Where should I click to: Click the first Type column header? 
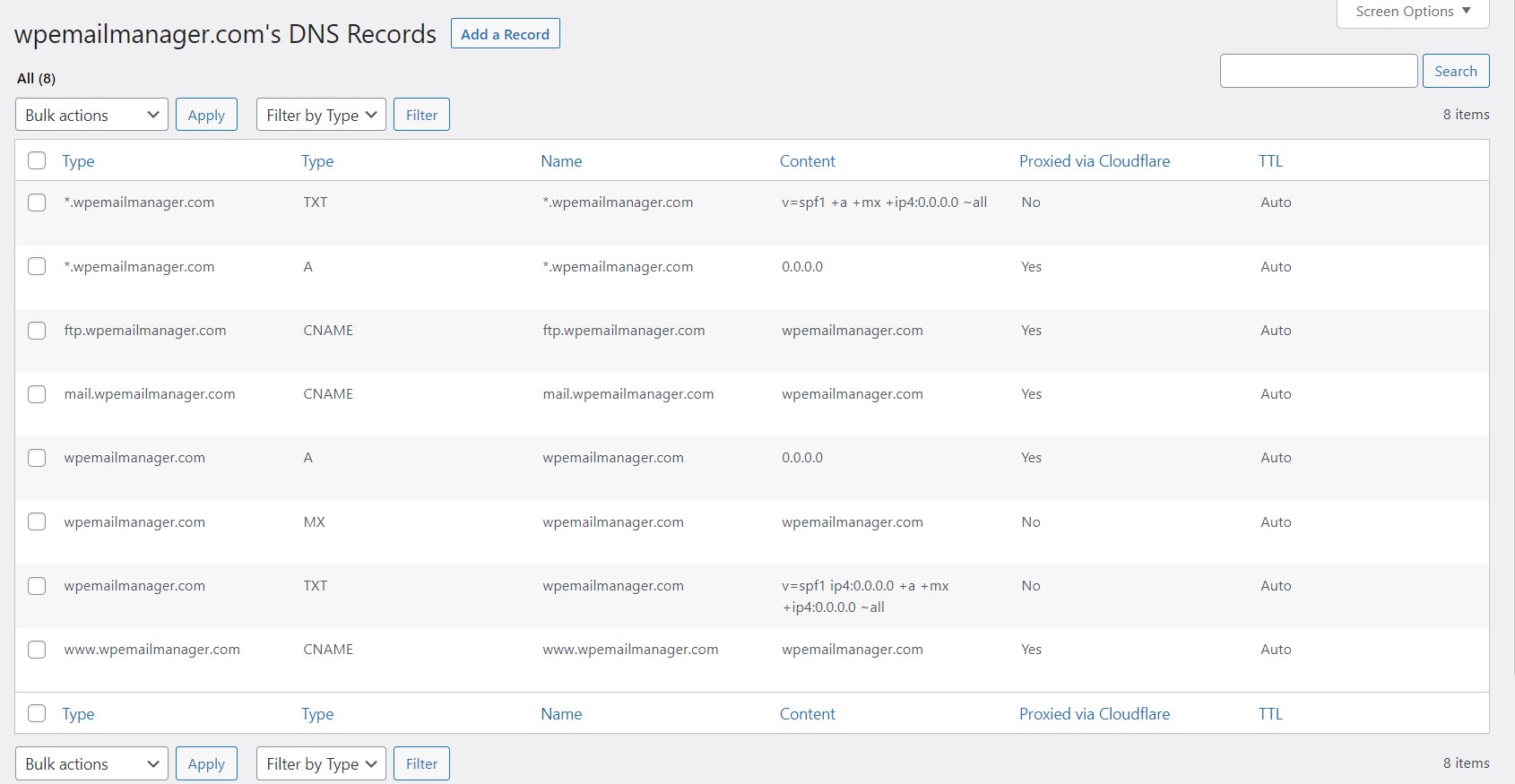pos(78,161)
